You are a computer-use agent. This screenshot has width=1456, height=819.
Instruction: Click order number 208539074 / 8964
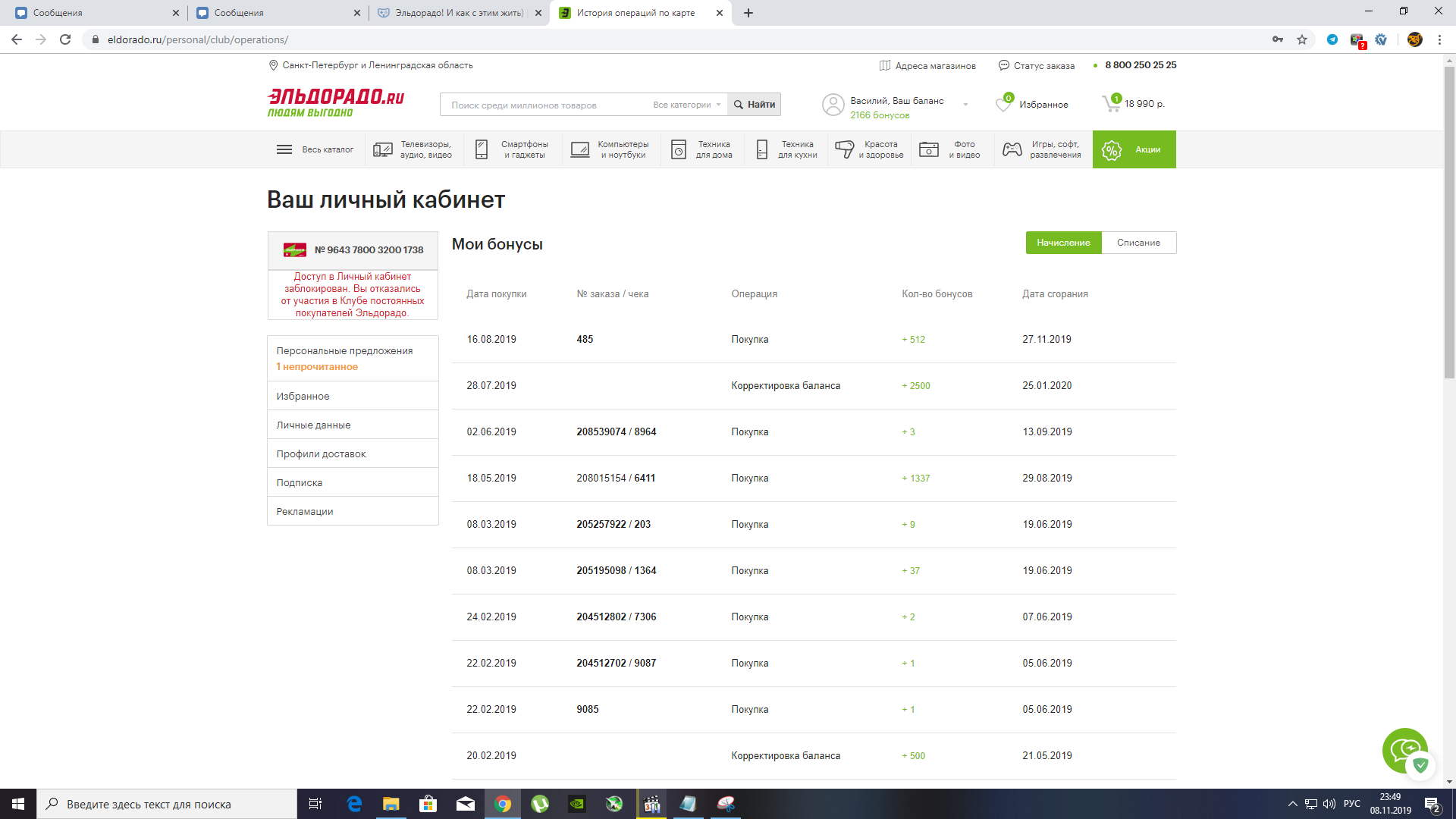click(616, 431)
